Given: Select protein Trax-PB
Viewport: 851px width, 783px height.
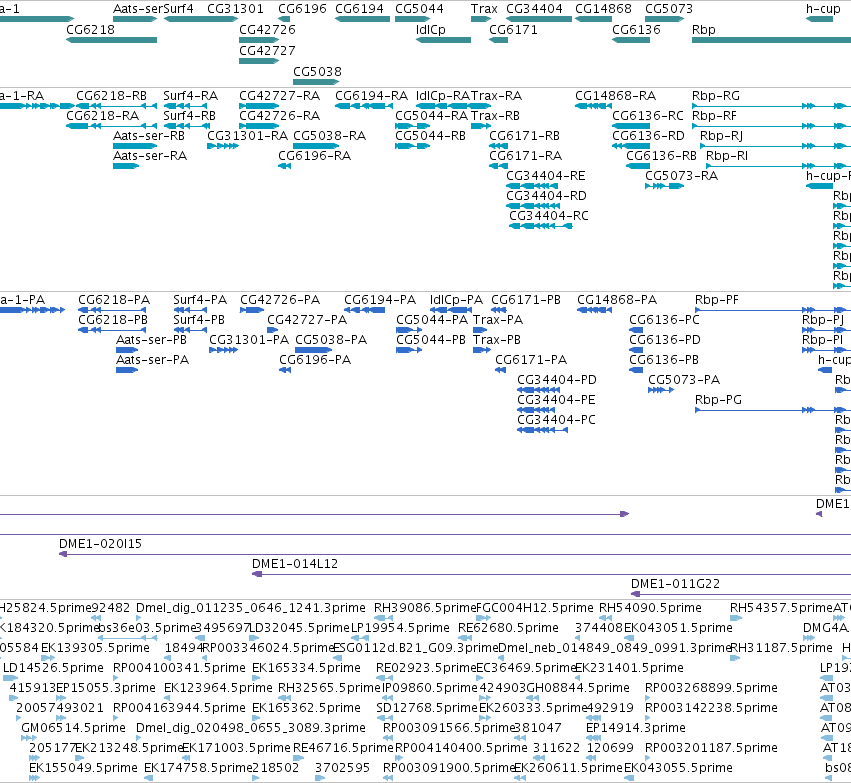Looking at the screenshot, I should click(497, 340).
